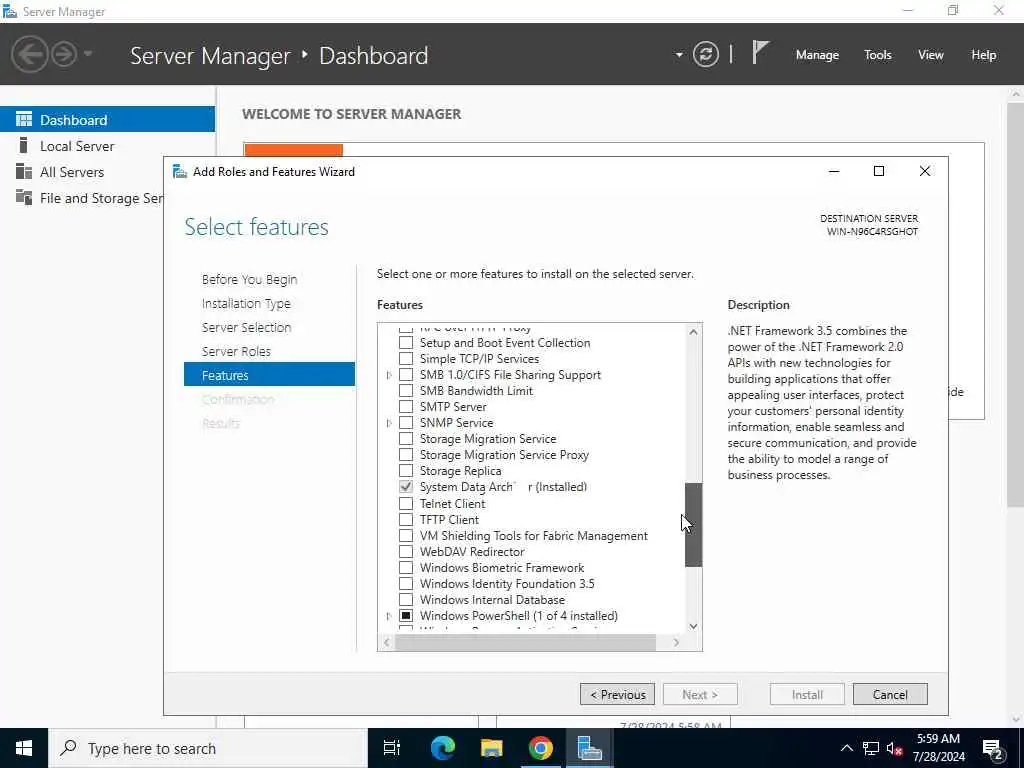The width and height of the screenshot is (1024, 768).
Task: Click the Server Manager back arrow
Action: pyautogui.click(x=29, y=54)
